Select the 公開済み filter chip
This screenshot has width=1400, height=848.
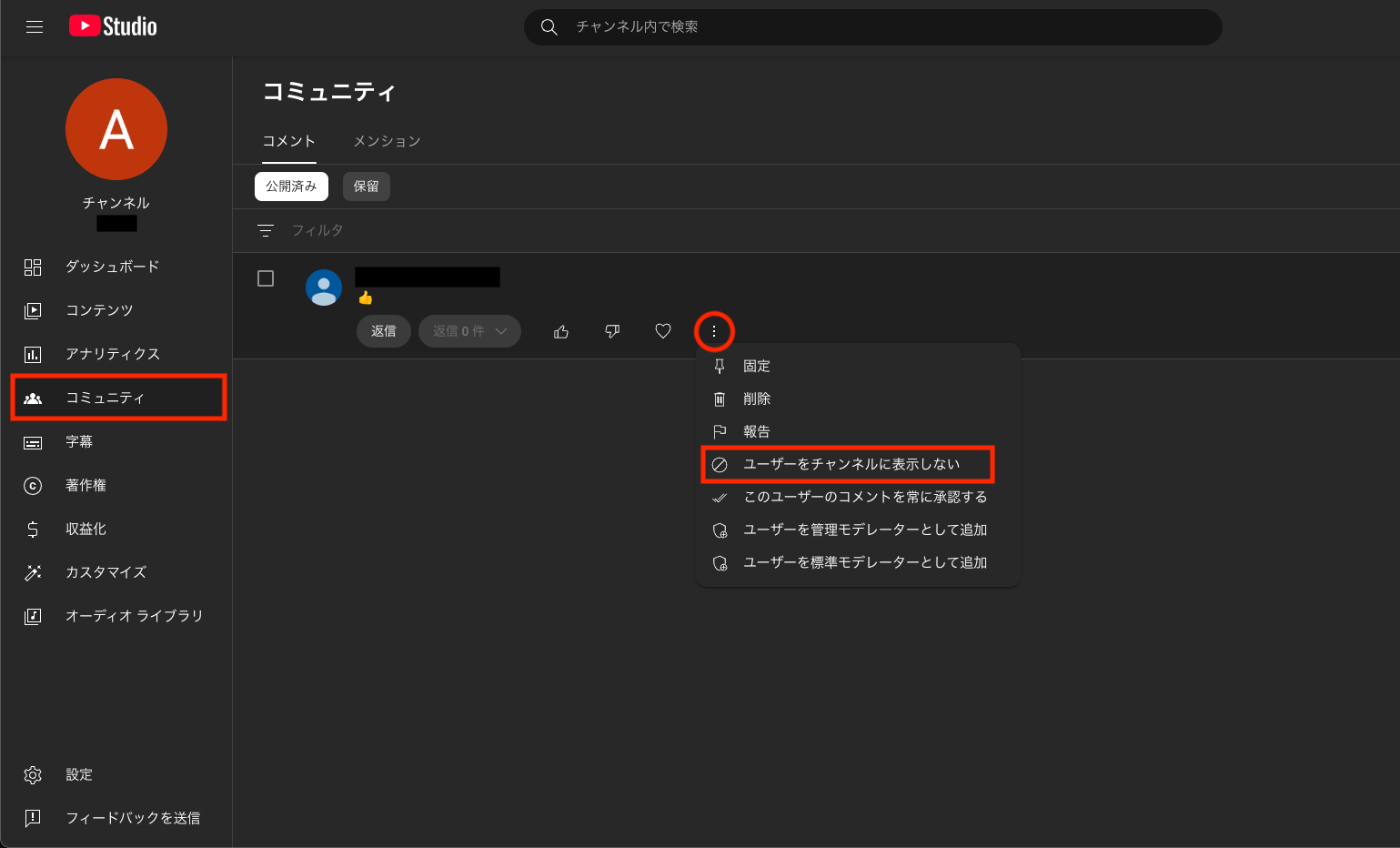[291, 187]
